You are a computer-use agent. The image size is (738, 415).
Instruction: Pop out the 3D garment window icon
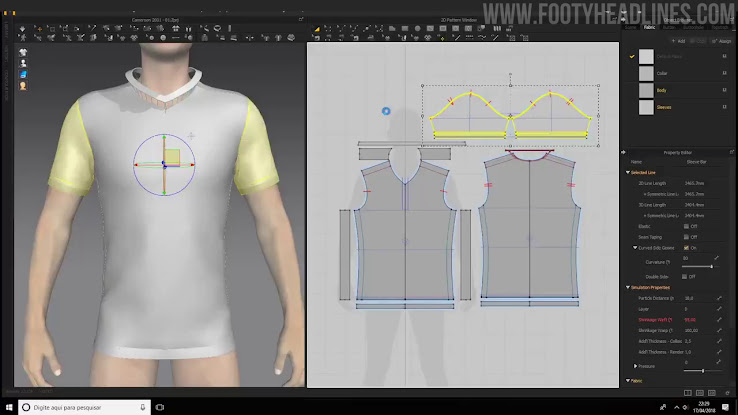pos(301,19)
